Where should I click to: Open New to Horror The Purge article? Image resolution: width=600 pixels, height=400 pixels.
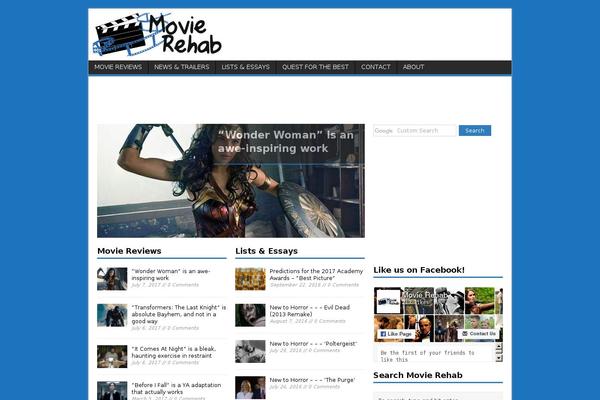312,380
